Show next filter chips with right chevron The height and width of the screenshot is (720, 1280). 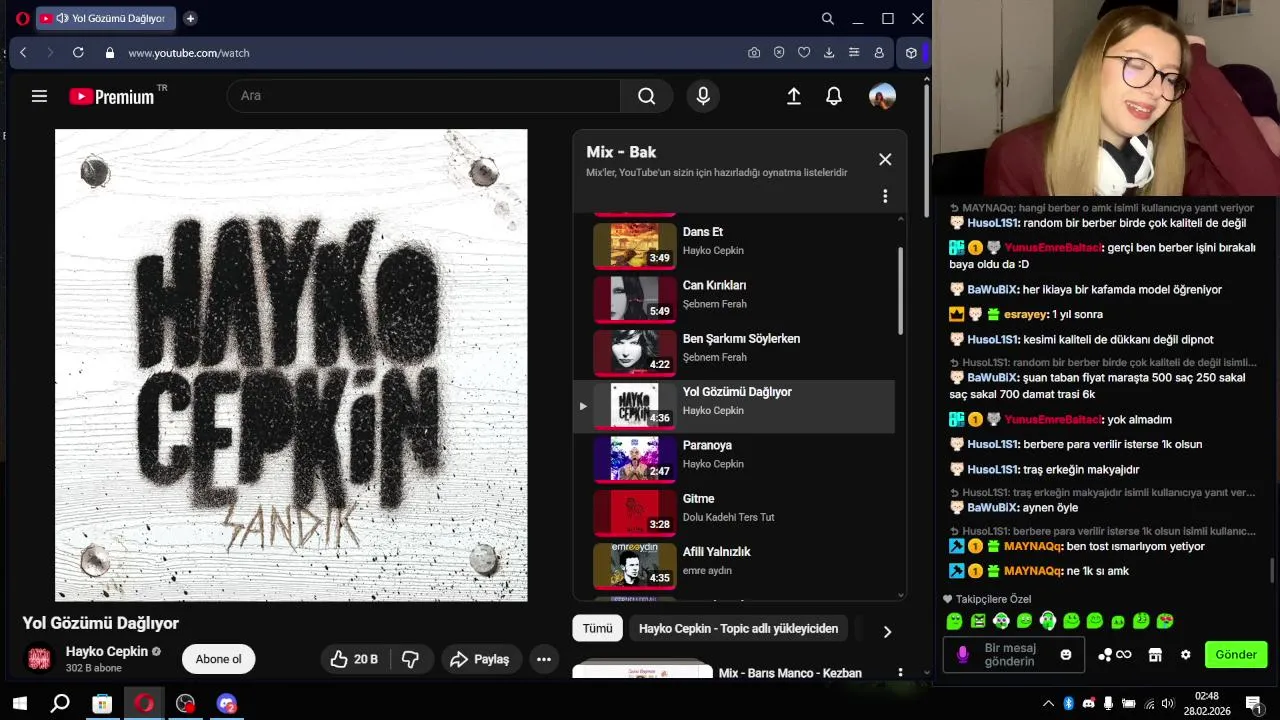click(887, 631)
